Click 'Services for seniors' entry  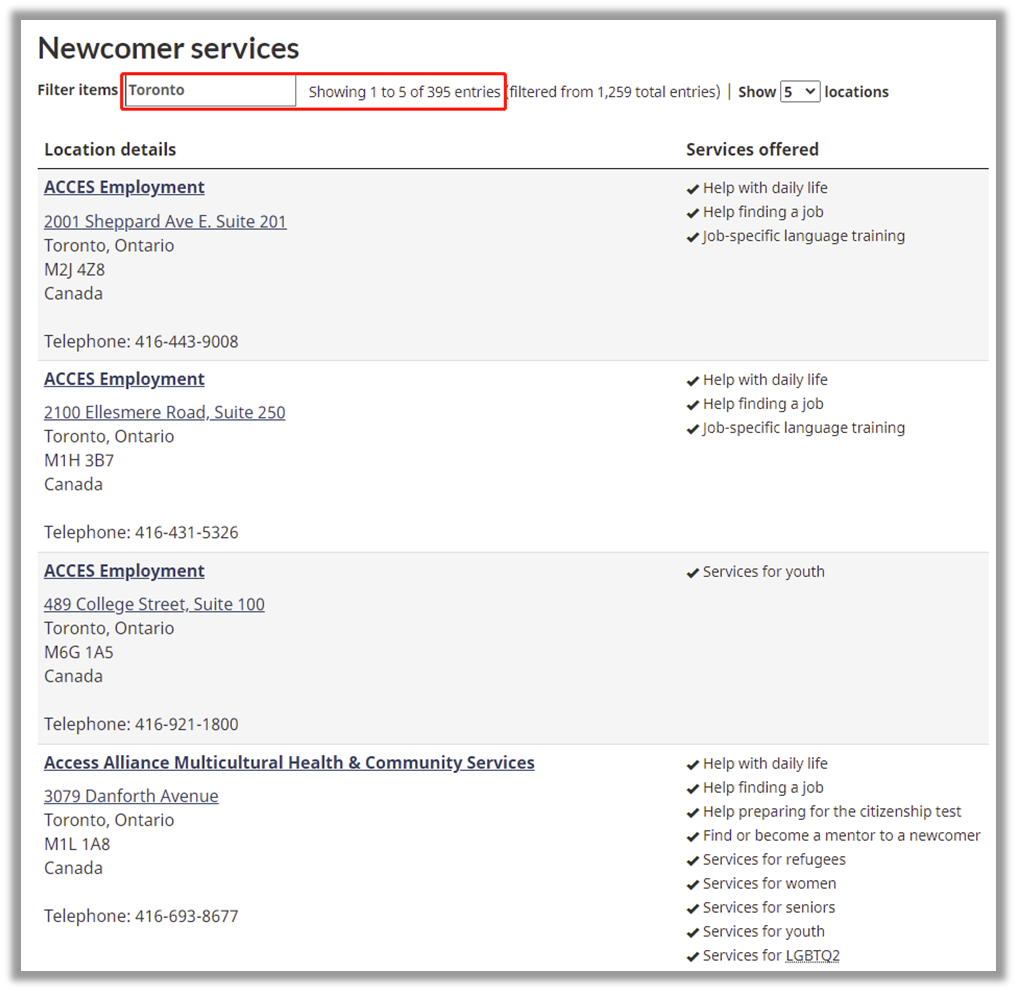tap(769, 908)
